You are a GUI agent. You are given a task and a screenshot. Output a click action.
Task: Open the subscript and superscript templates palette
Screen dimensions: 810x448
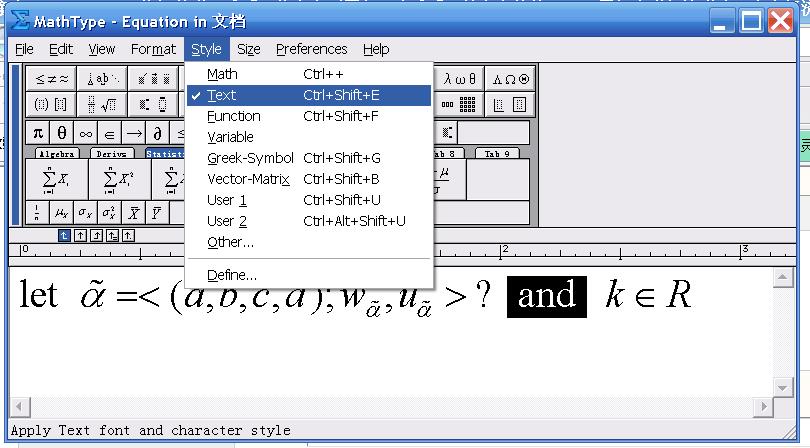tap(154, 104)
